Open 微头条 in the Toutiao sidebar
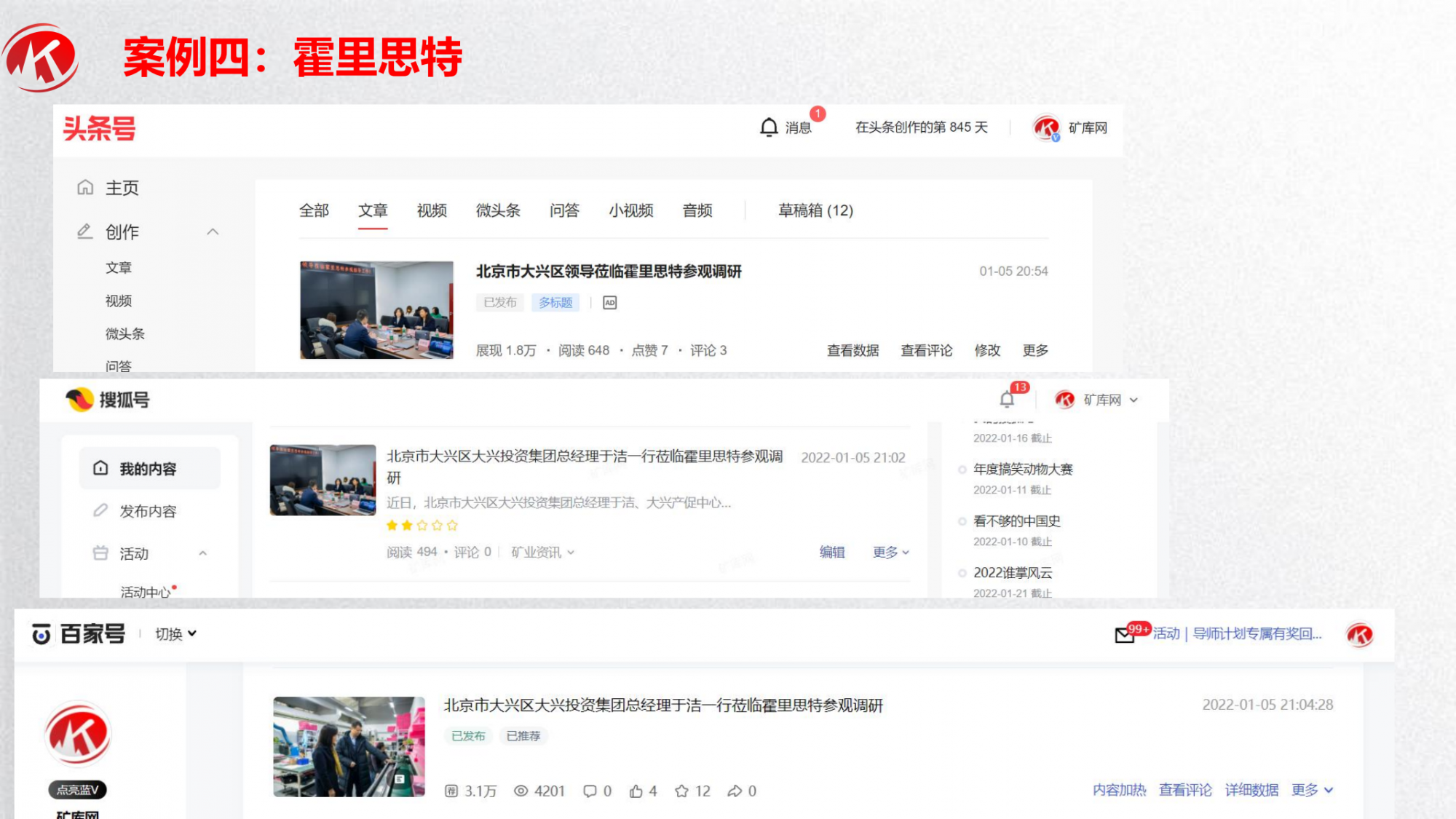Image resolution: width=1456 pixels, height=819 pixels. tap(125, 333)
